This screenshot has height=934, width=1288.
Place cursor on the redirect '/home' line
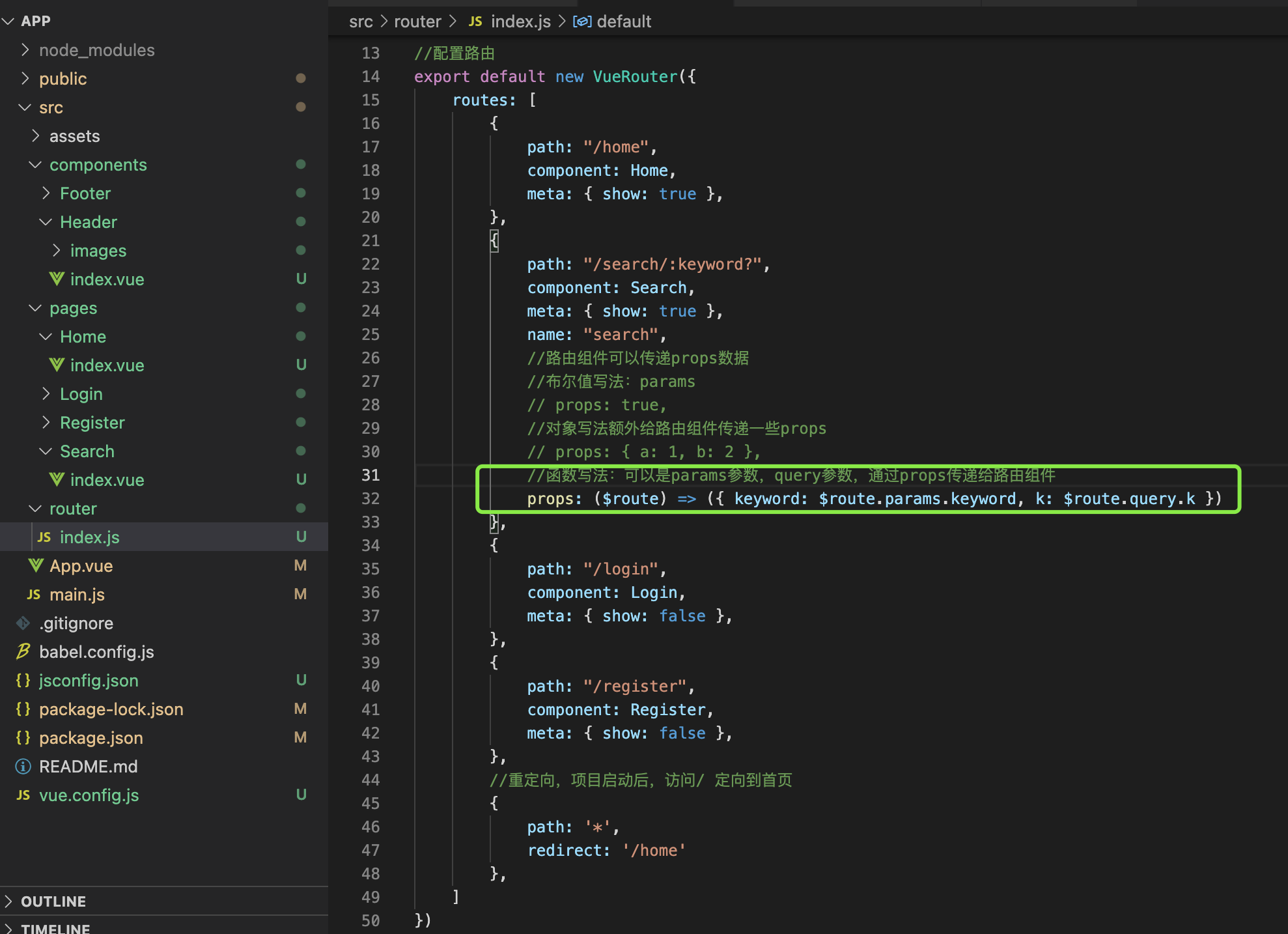click(606, 850)
